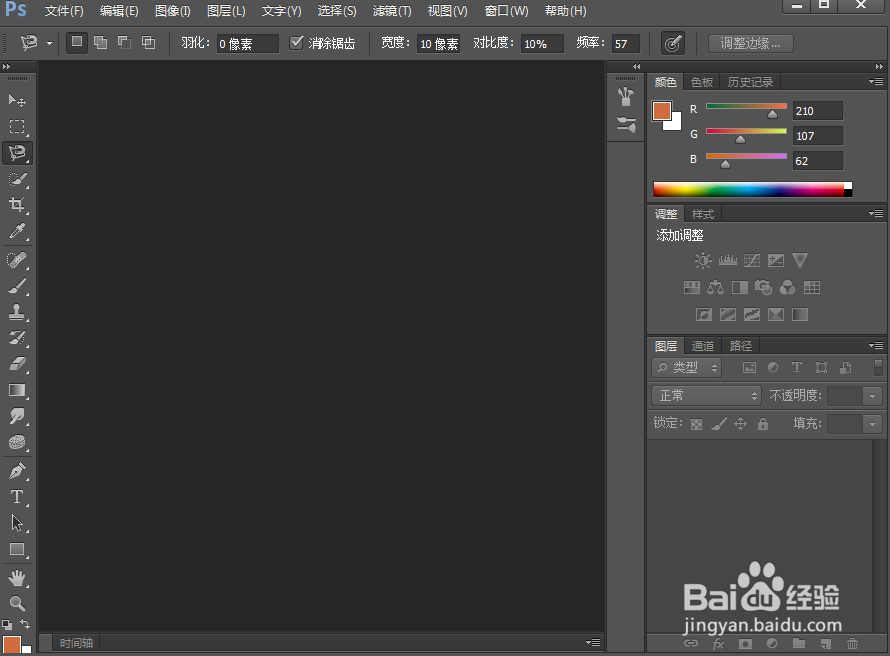
Task: Add a Color Balance adjustment
Action: click(x=715, y=288)
